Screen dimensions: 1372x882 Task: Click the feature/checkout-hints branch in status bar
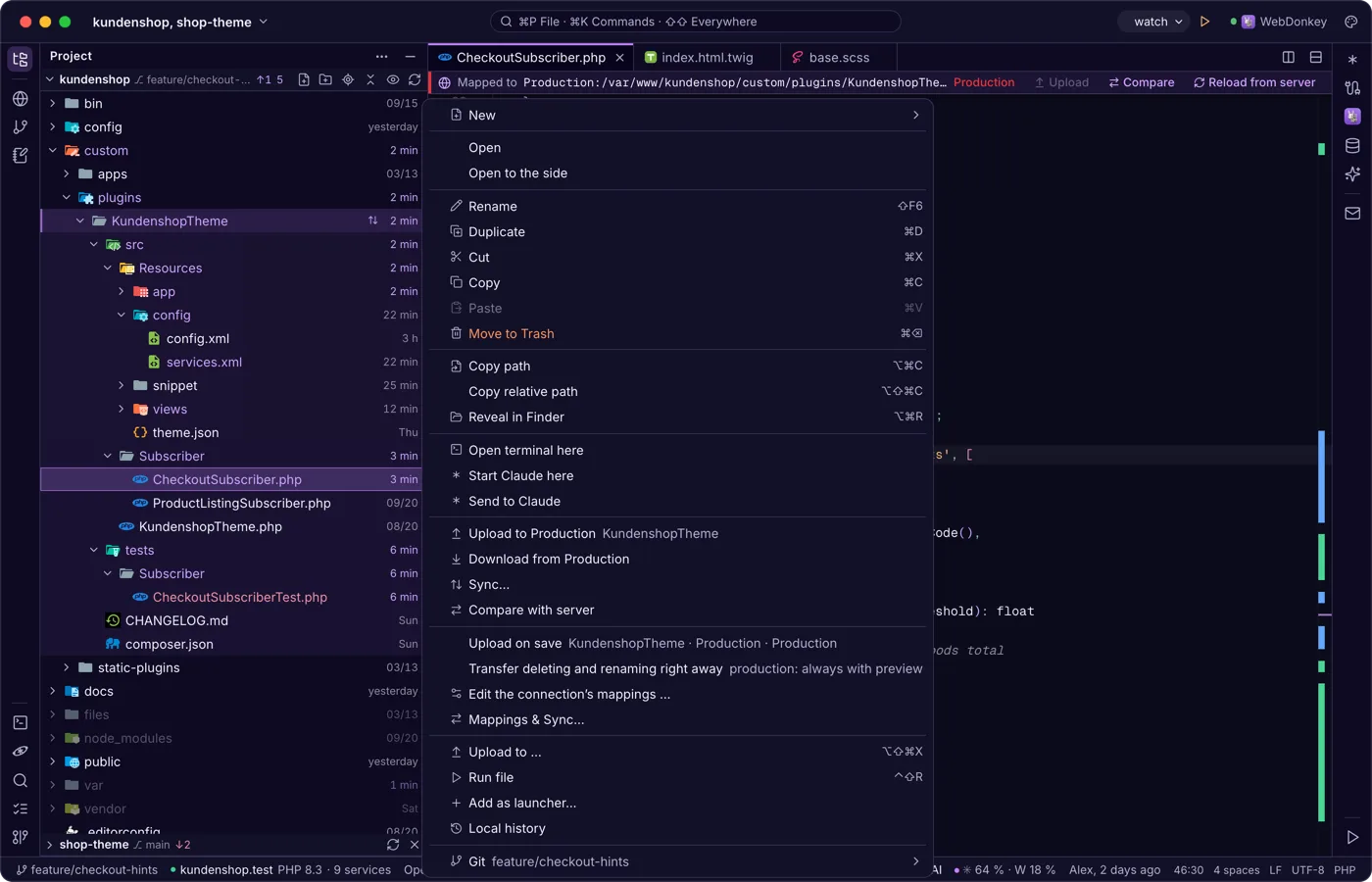[x=87, y=870]
